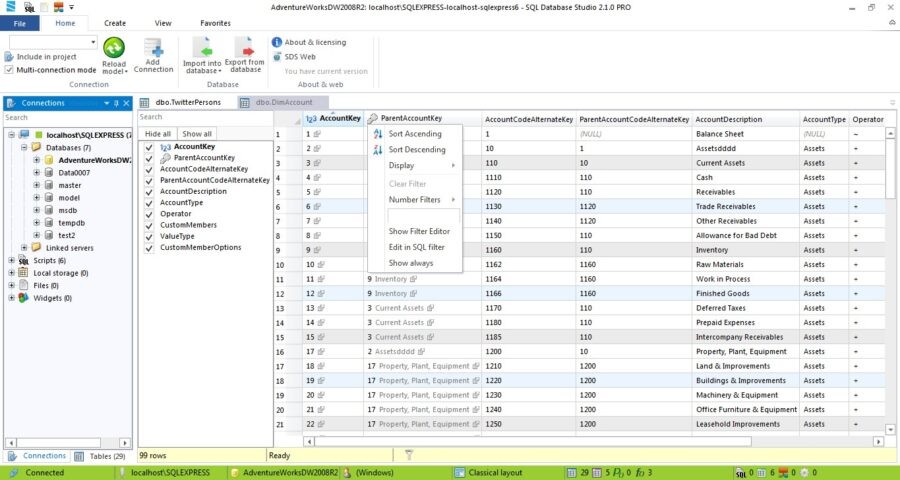This screenshot has width=900, height=480.
Task: Click the localhost\SQLEXPRESS server icon
Action: [x=24, y=135]
